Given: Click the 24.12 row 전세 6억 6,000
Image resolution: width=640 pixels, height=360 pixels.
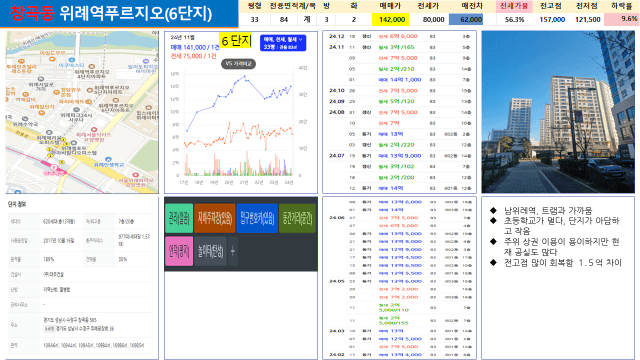Looking at the screenshot, I should pos(398,36).
